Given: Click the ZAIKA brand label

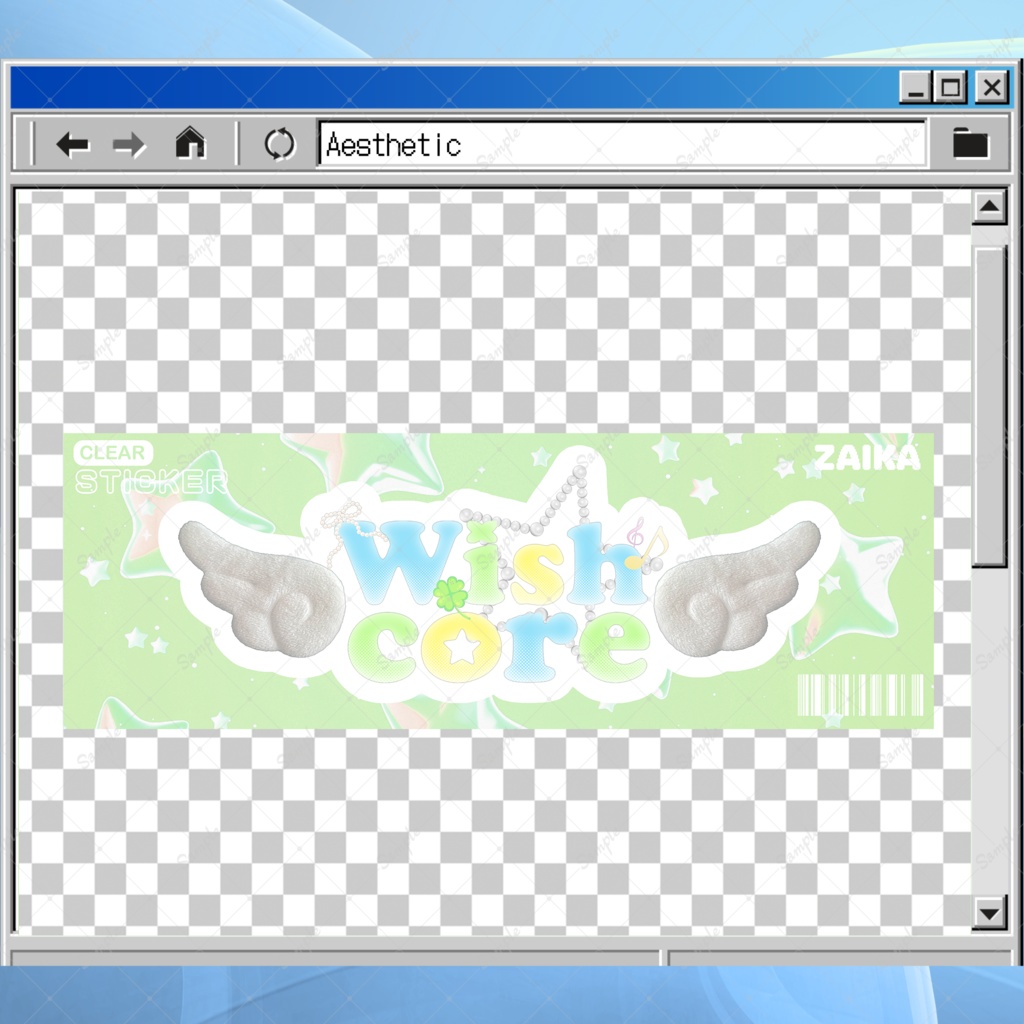Looking at the screenshot, I should (866, 456).
